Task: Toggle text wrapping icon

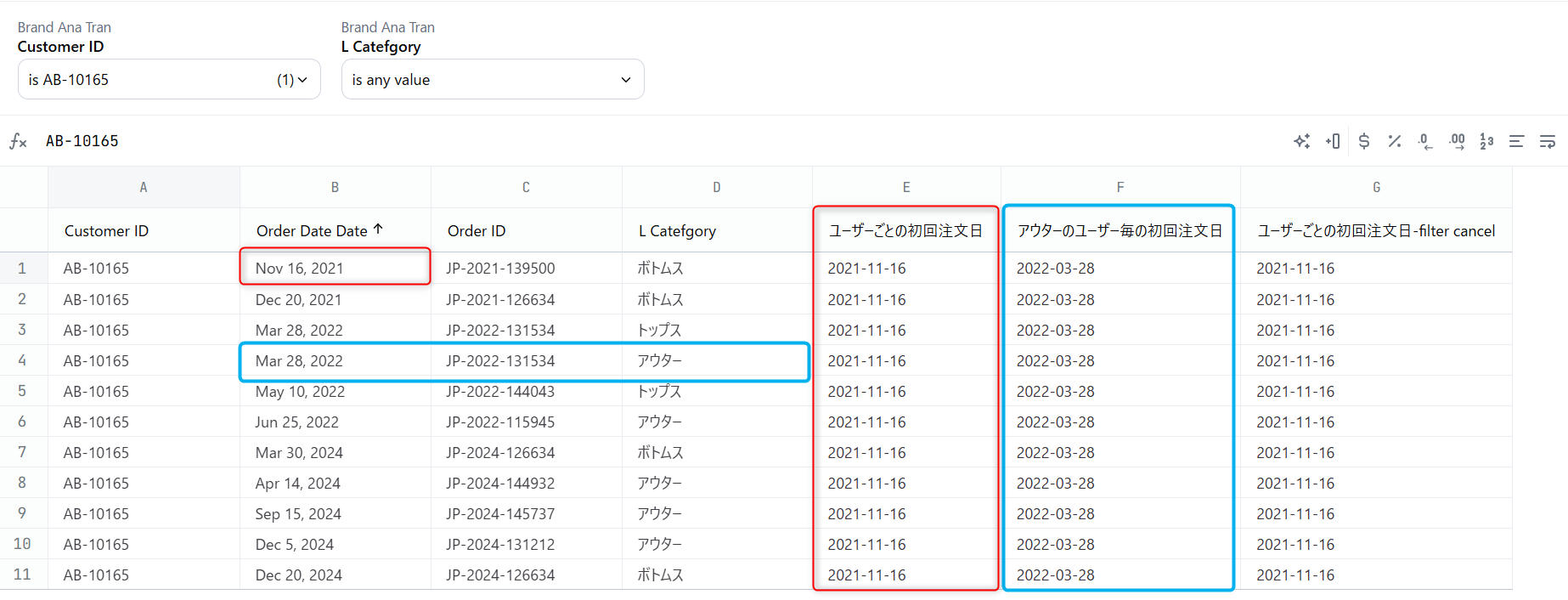Action: 1547,141
